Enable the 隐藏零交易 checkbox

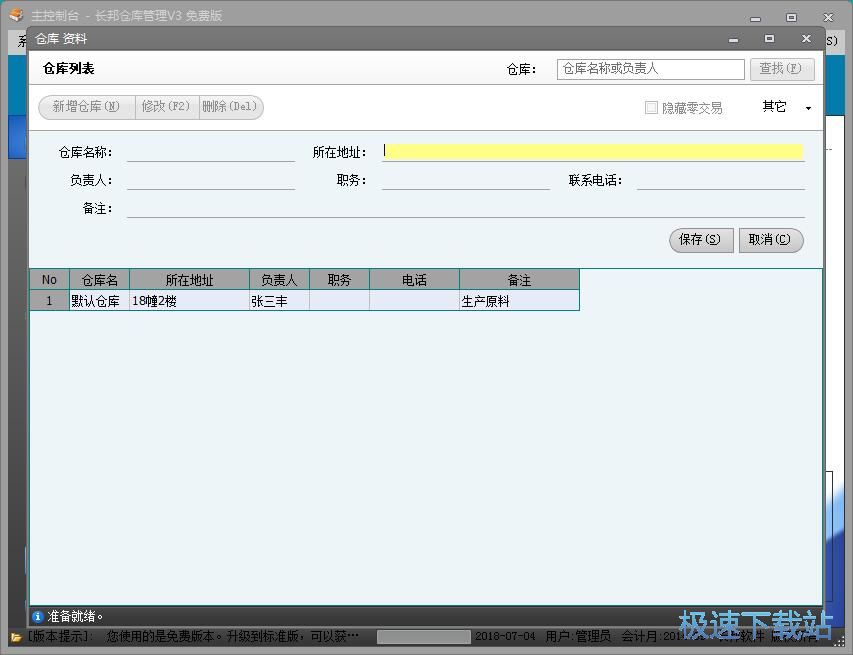[650, 107]
